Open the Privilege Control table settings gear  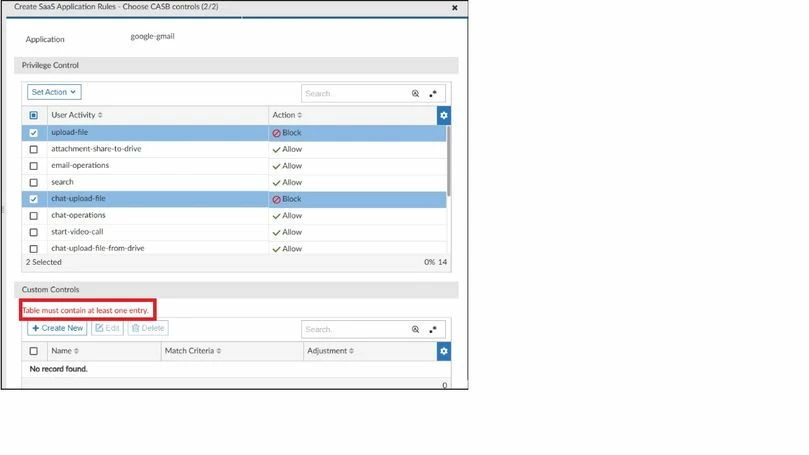coord(444,115)
